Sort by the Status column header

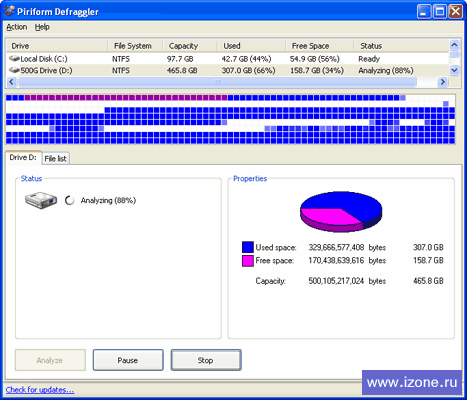pyautogui.click(x=401, y=46)
